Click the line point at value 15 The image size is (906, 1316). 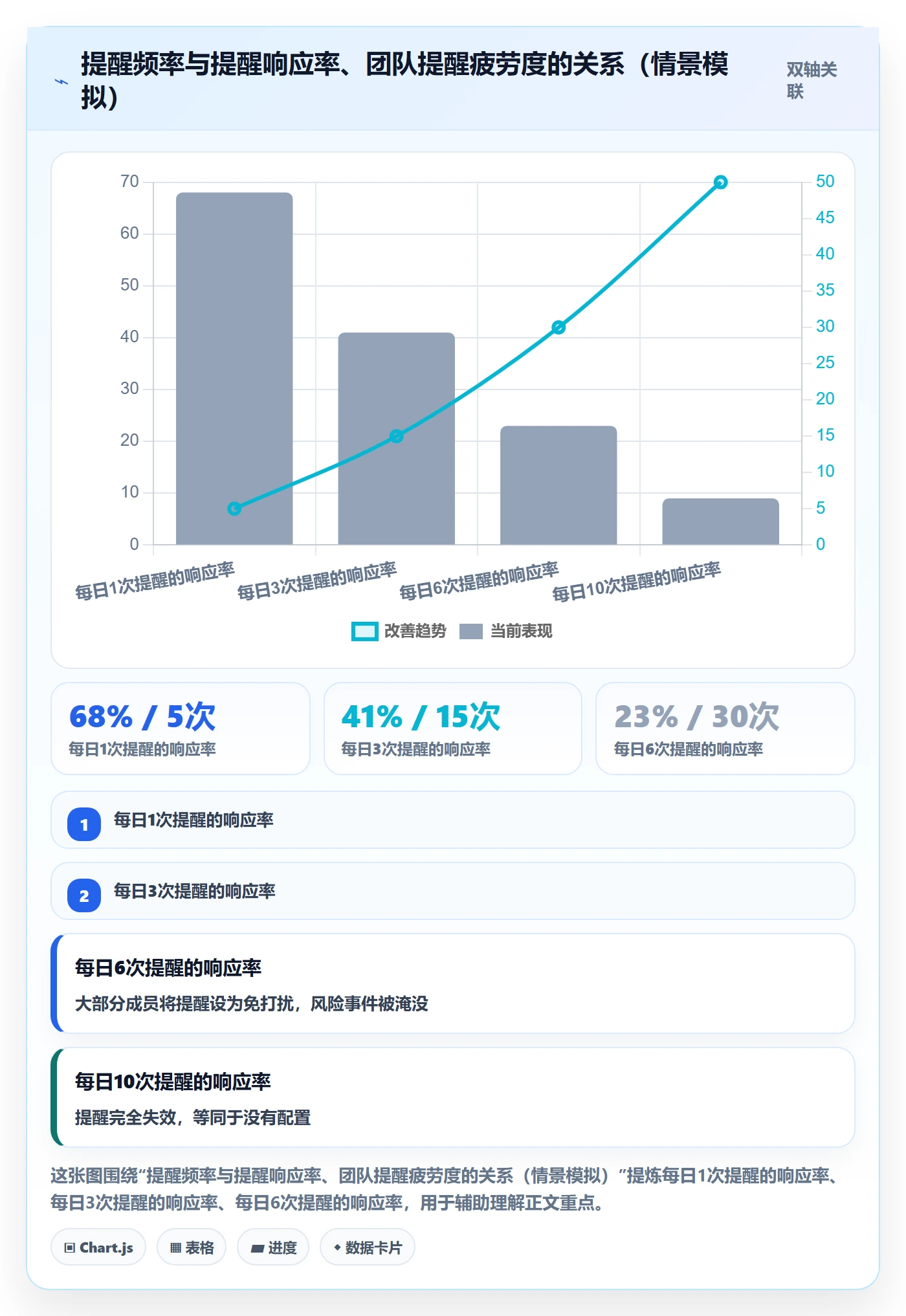[397, 436]
